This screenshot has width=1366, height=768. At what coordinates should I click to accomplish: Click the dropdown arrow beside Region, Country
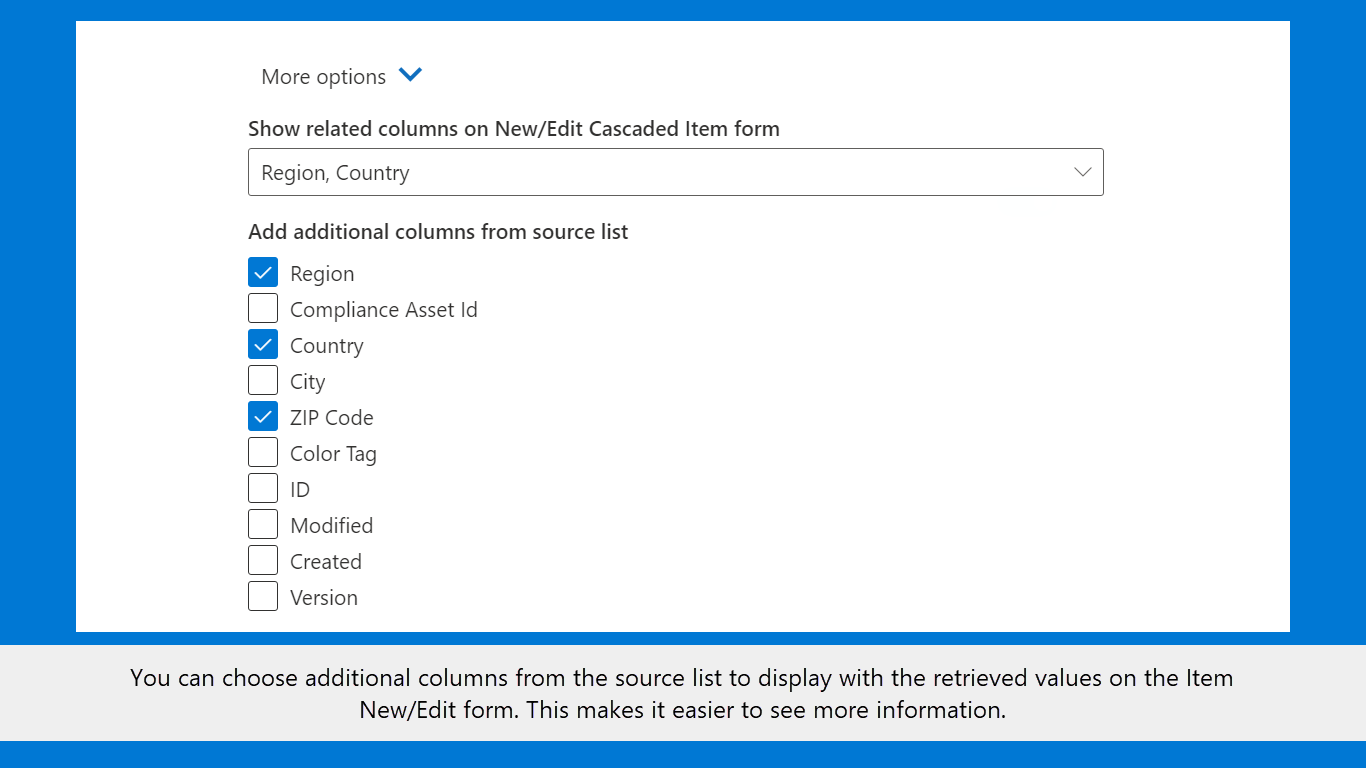click(x=1082, y=172)
